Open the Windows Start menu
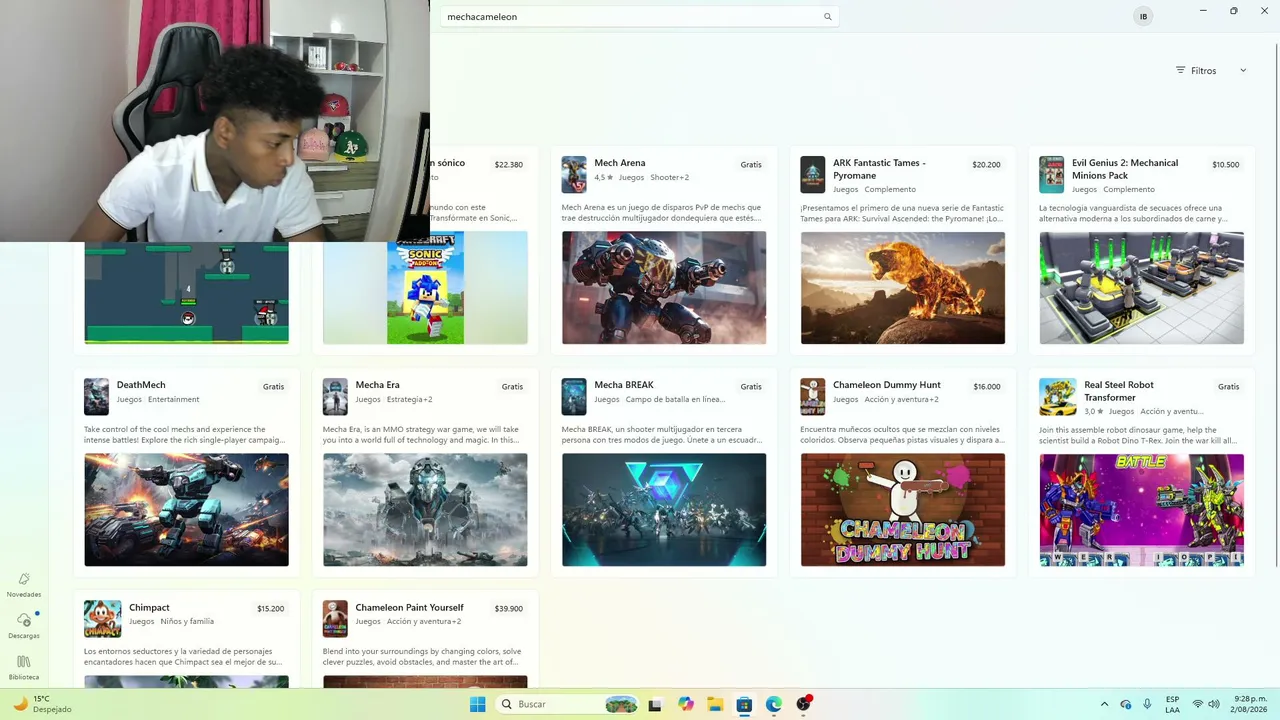Viewport: 1280px width, 720px height. tap(477, 704)
